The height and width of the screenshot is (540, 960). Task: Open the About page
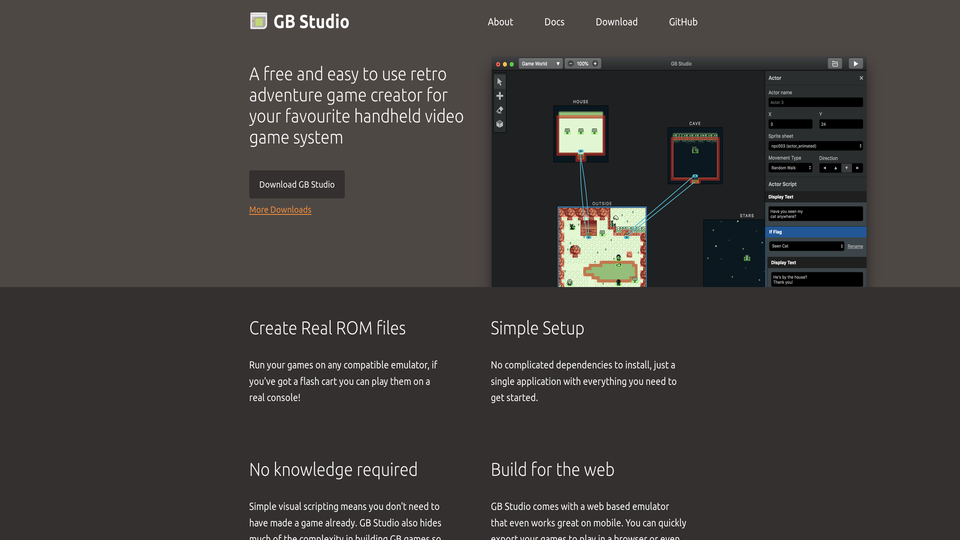tap(500, 22)
